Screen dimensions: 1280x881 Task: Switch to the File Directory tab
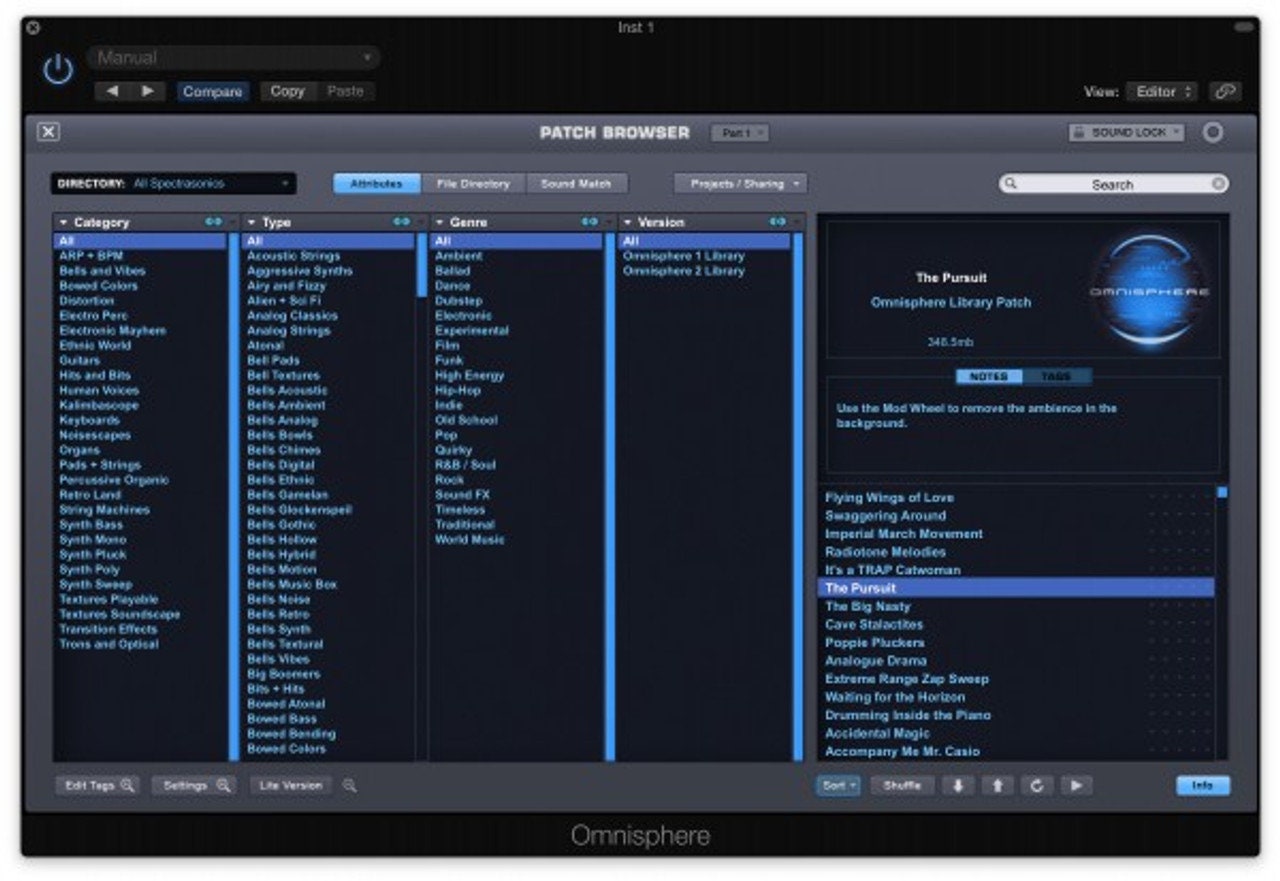(473, 184)
